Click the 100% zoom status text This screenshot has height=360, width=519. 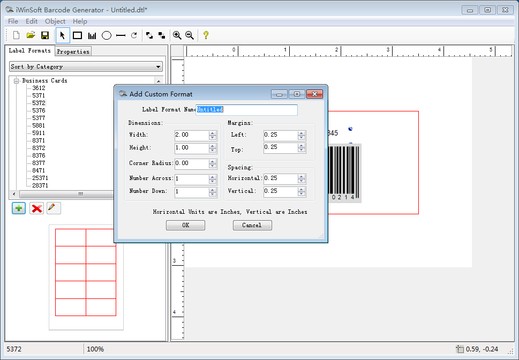(x=95, y=349)
